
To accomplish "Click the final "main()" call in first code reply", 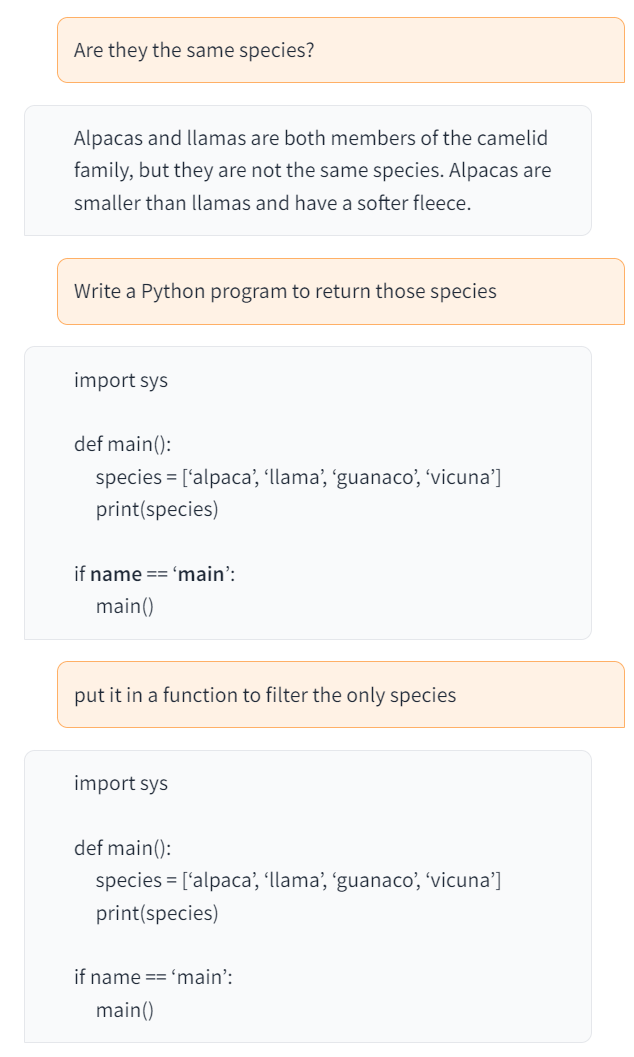I will (124, 606).
